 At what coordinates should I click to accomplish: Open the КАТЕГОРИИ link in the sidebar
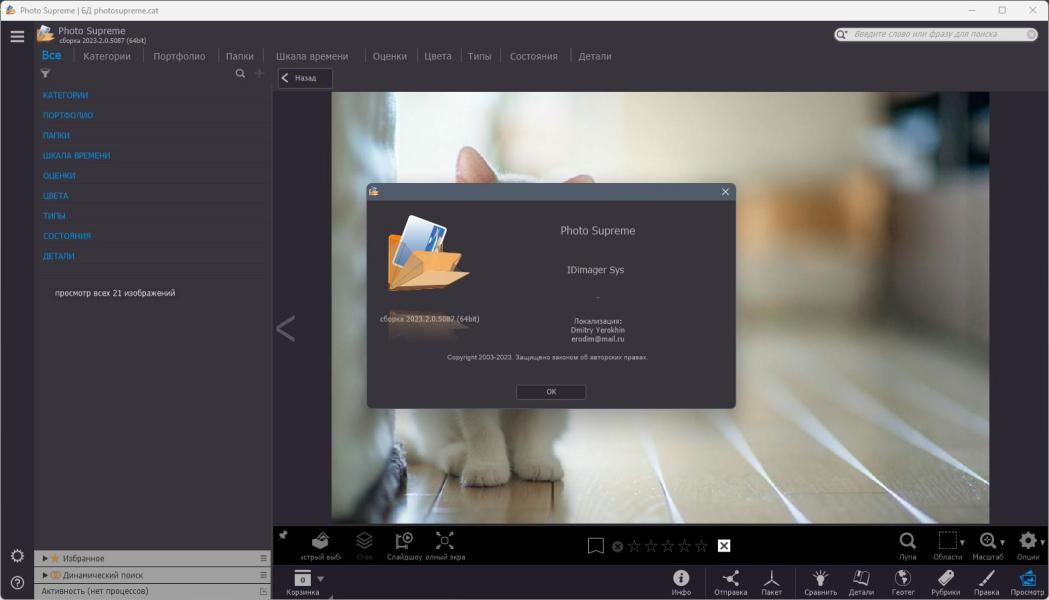point(66,95)
